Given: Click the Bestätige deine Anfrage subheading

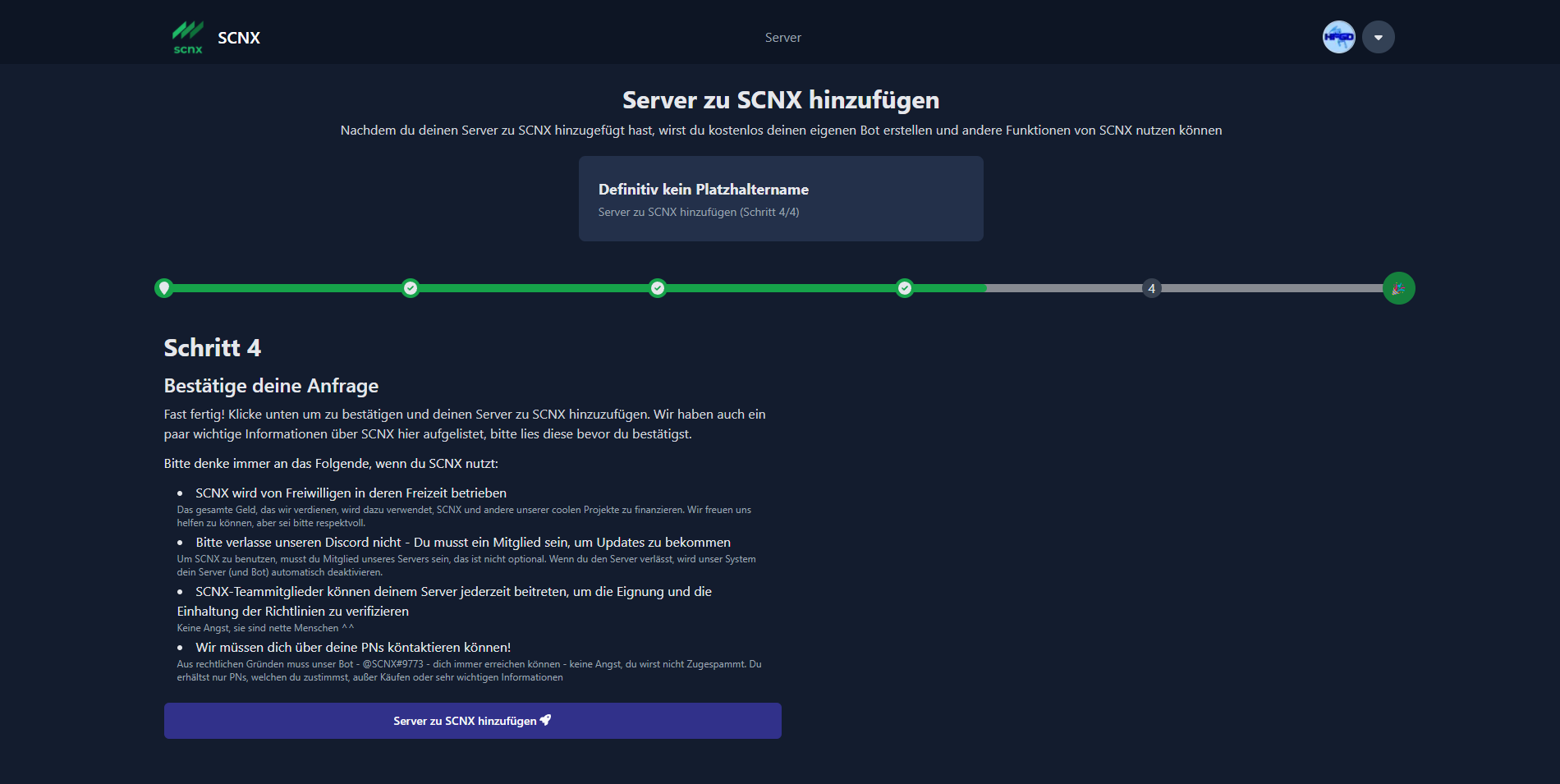Looking at the screenshot, I should click(x=271, y=386).
